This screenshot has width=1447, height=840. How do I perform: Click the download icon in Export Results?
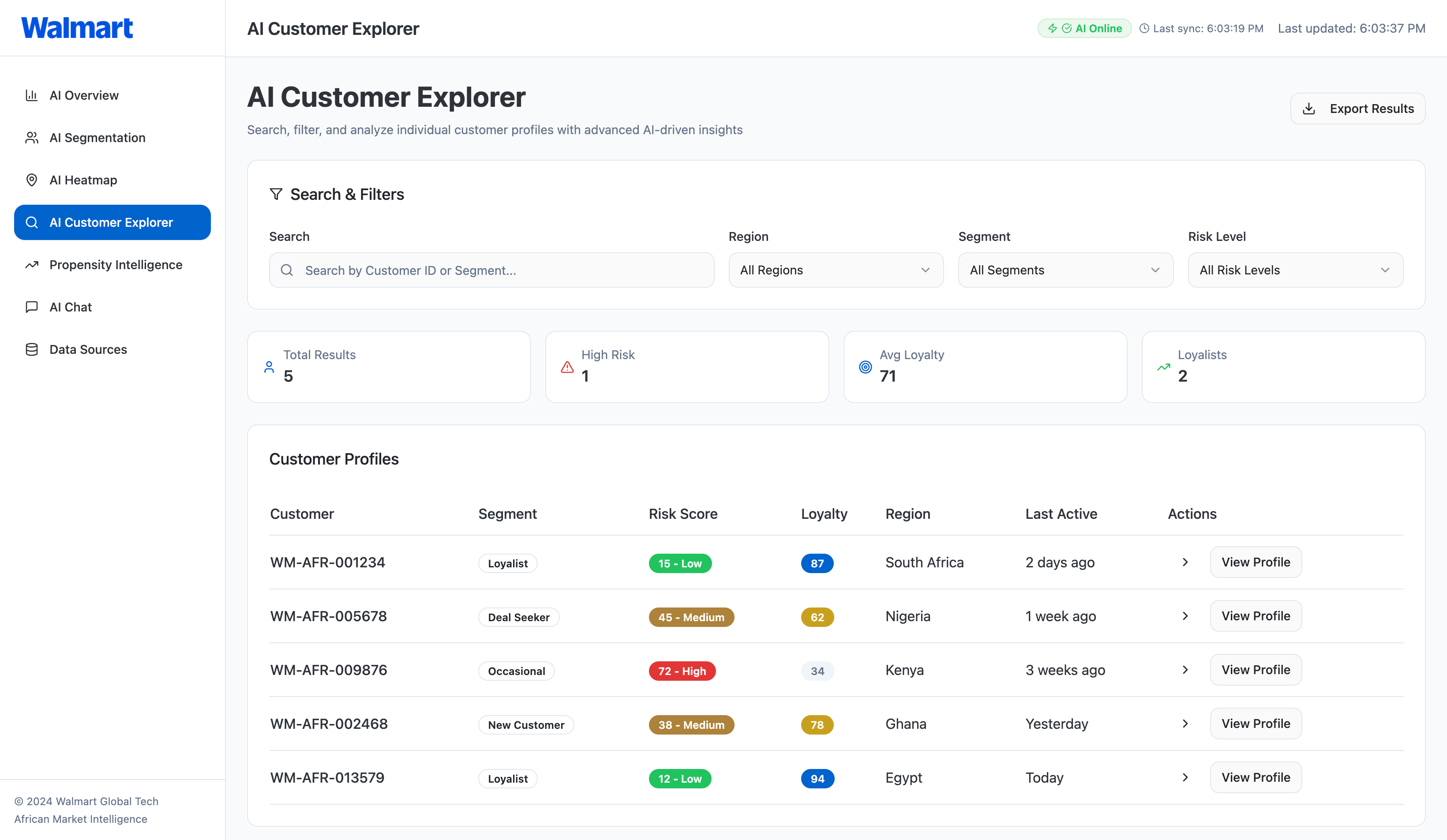(1308, 109)
